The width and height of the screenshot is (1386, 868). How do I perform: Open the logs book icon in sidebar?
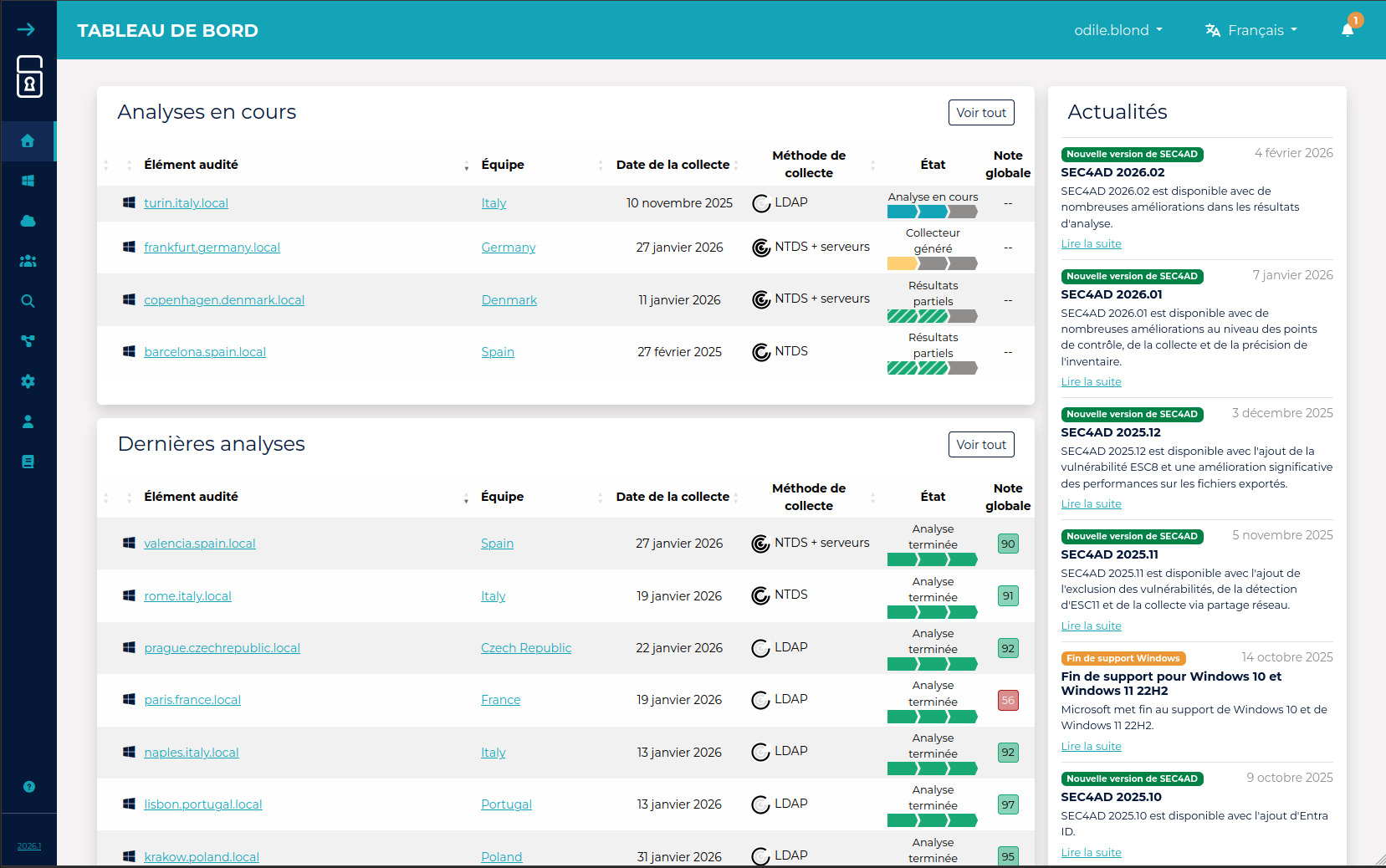click(28, 461)
